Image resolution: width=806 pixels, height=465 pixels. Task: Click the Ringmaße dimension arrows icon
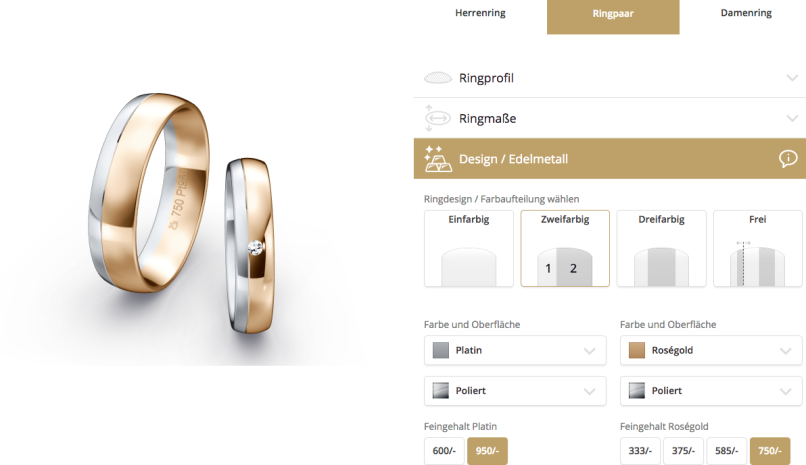[437, 119]
